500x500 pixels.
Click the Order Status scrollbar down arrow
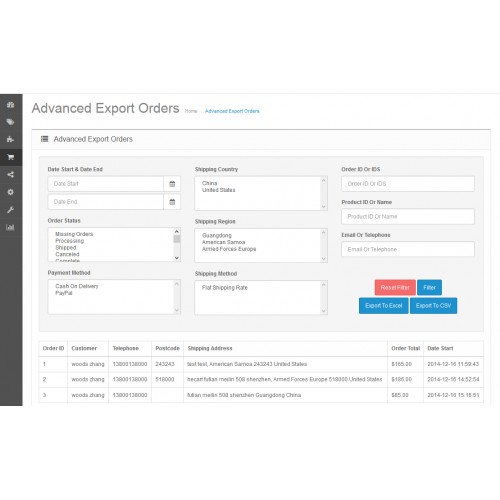pyautogui.click(x=177, y=258)
